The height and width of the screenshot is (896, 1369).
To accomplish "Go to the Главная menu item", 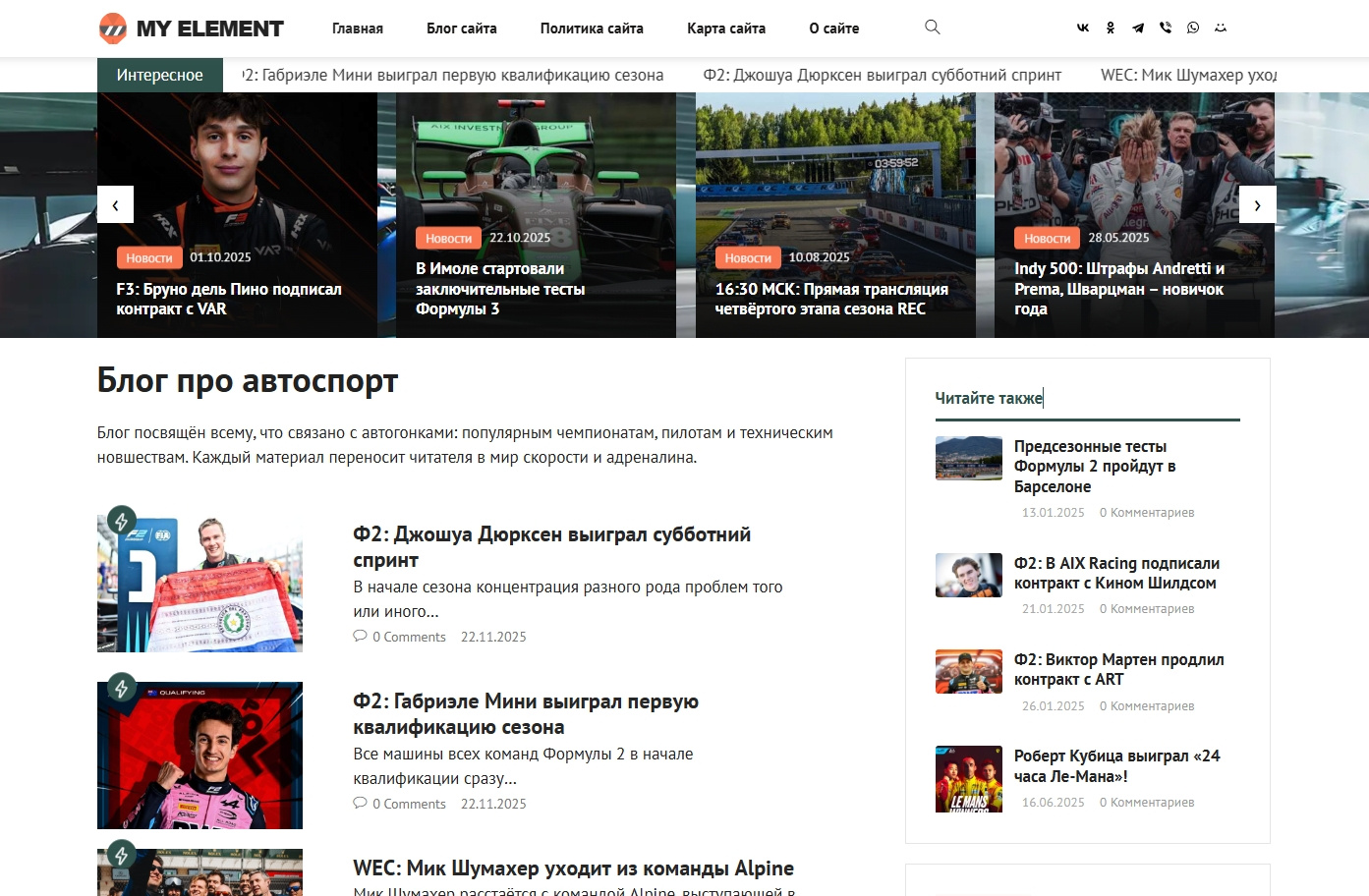I will tap(358, 28).
